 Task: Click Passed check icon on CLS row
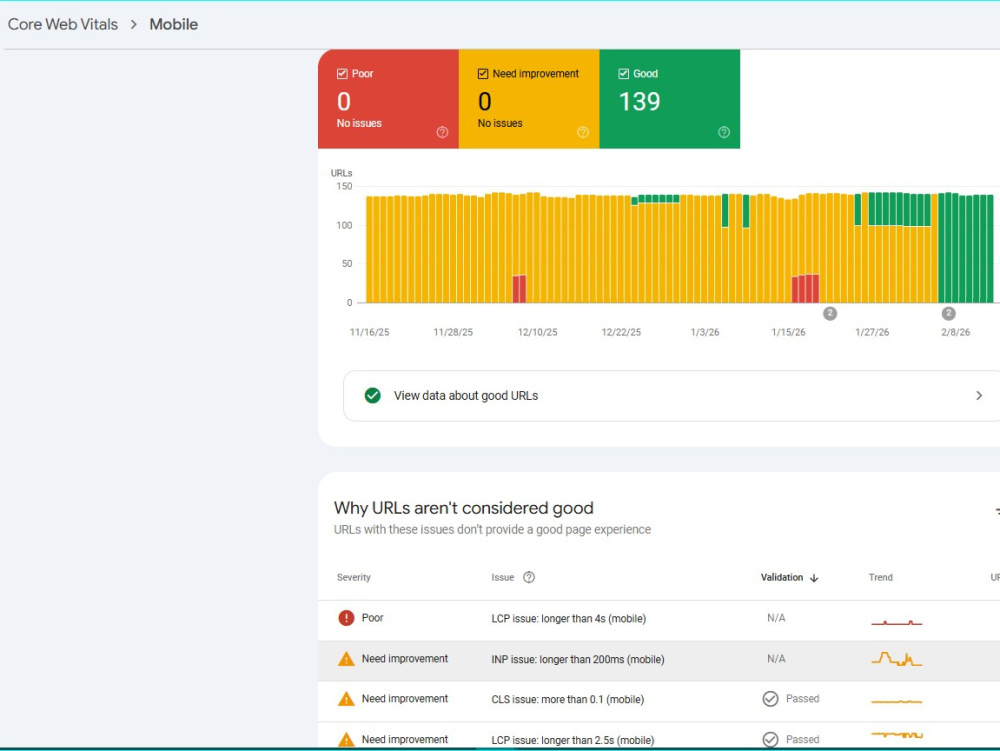click(770, 699)
